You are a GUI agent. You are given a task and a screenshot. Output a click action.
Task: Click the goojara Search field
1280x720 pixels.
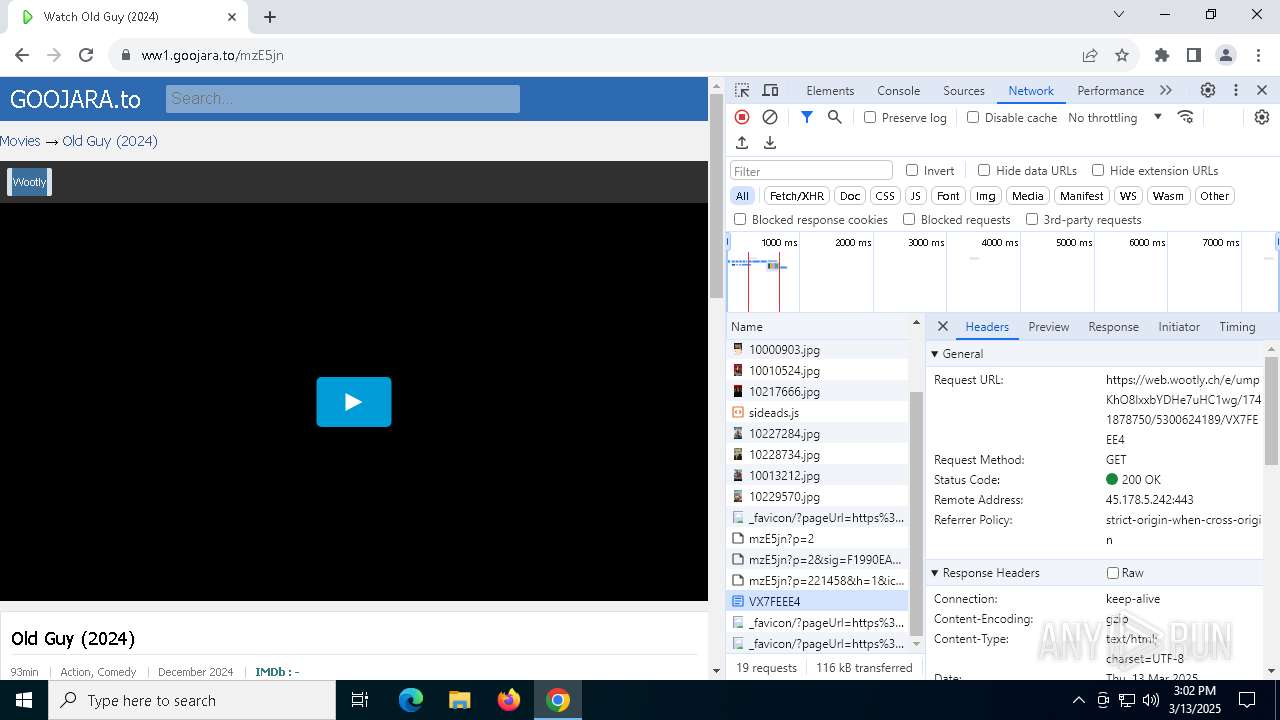pyautogui.click(x=343, y=98)
